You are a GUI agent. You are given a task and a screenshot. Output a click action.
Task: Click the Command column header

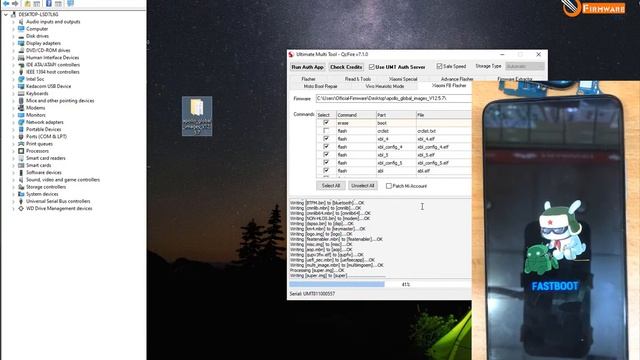(356, 115)
